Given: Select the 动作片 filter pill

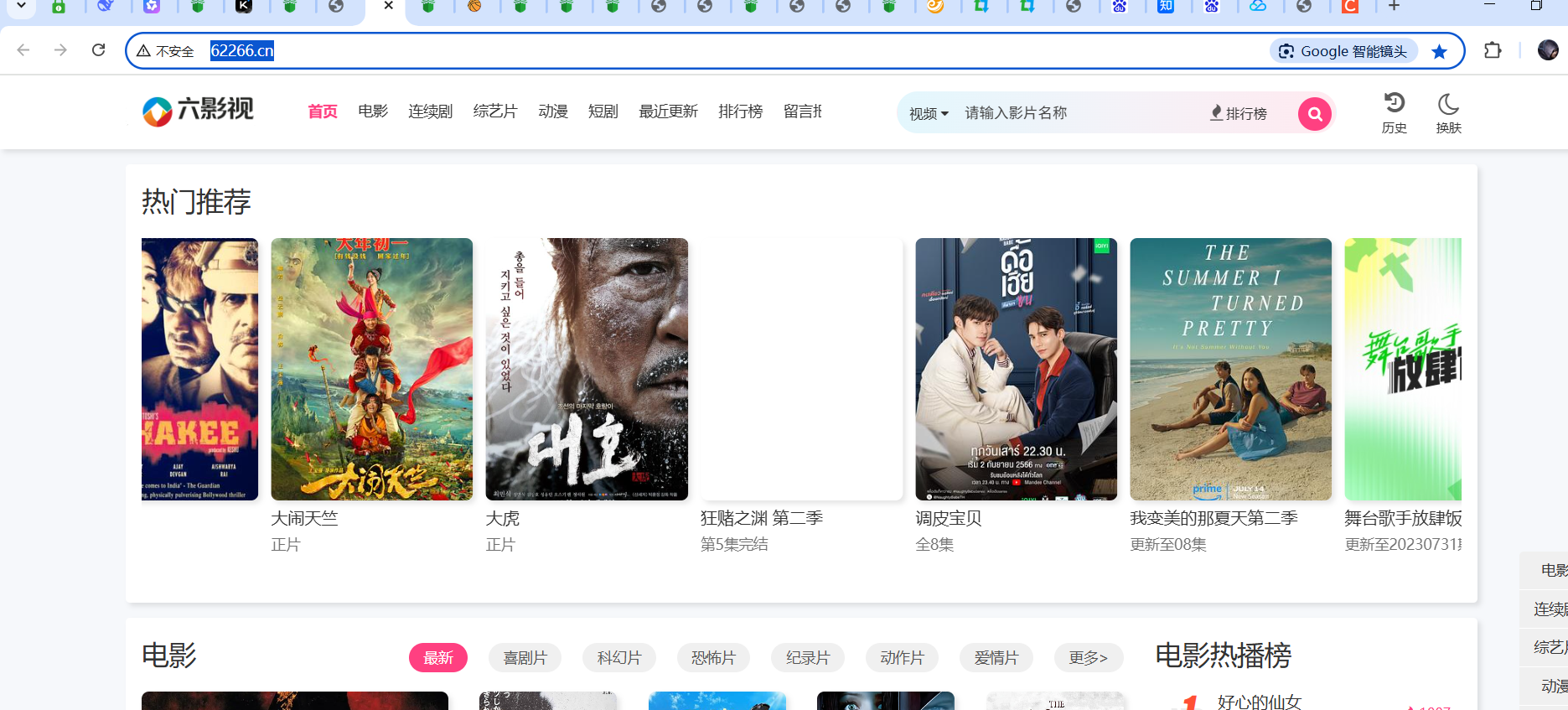Looking at the screenshot, I should [x=902, y=658].
